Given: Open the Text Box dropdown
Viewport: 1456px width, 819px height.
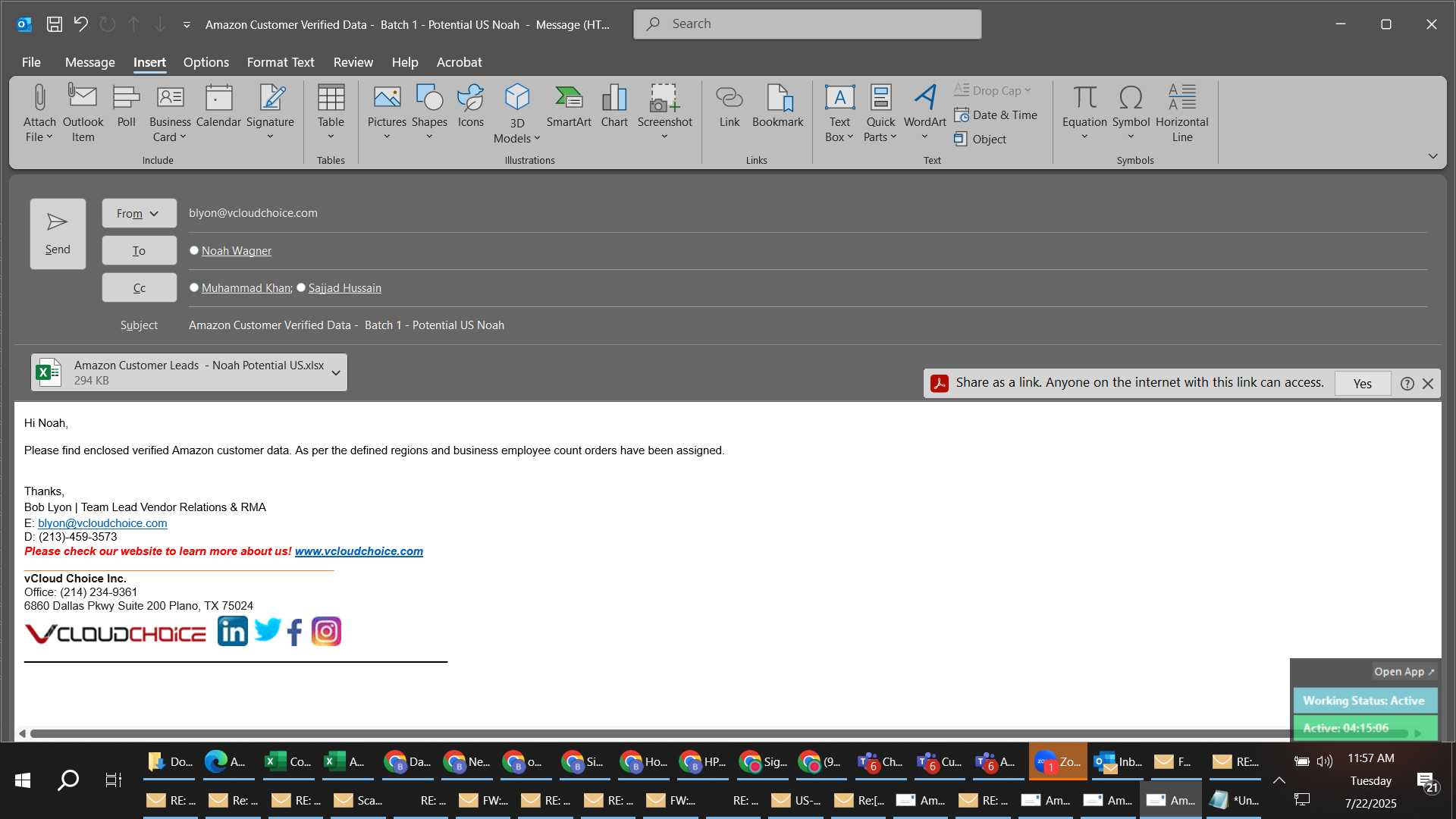Looking at the screenshot, I should 839,137.
